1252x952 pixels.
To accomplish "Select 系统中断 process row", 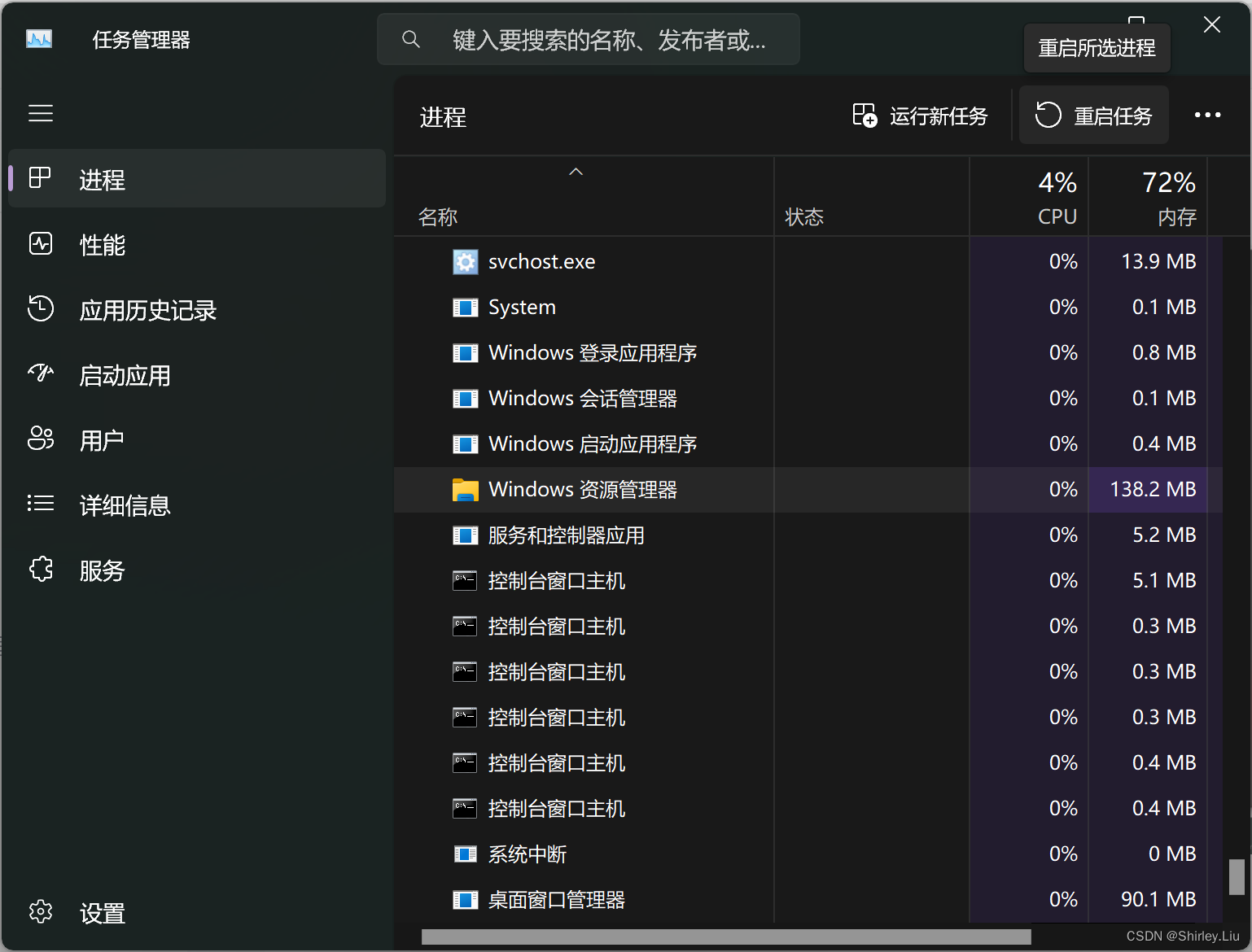I will 808,854.
